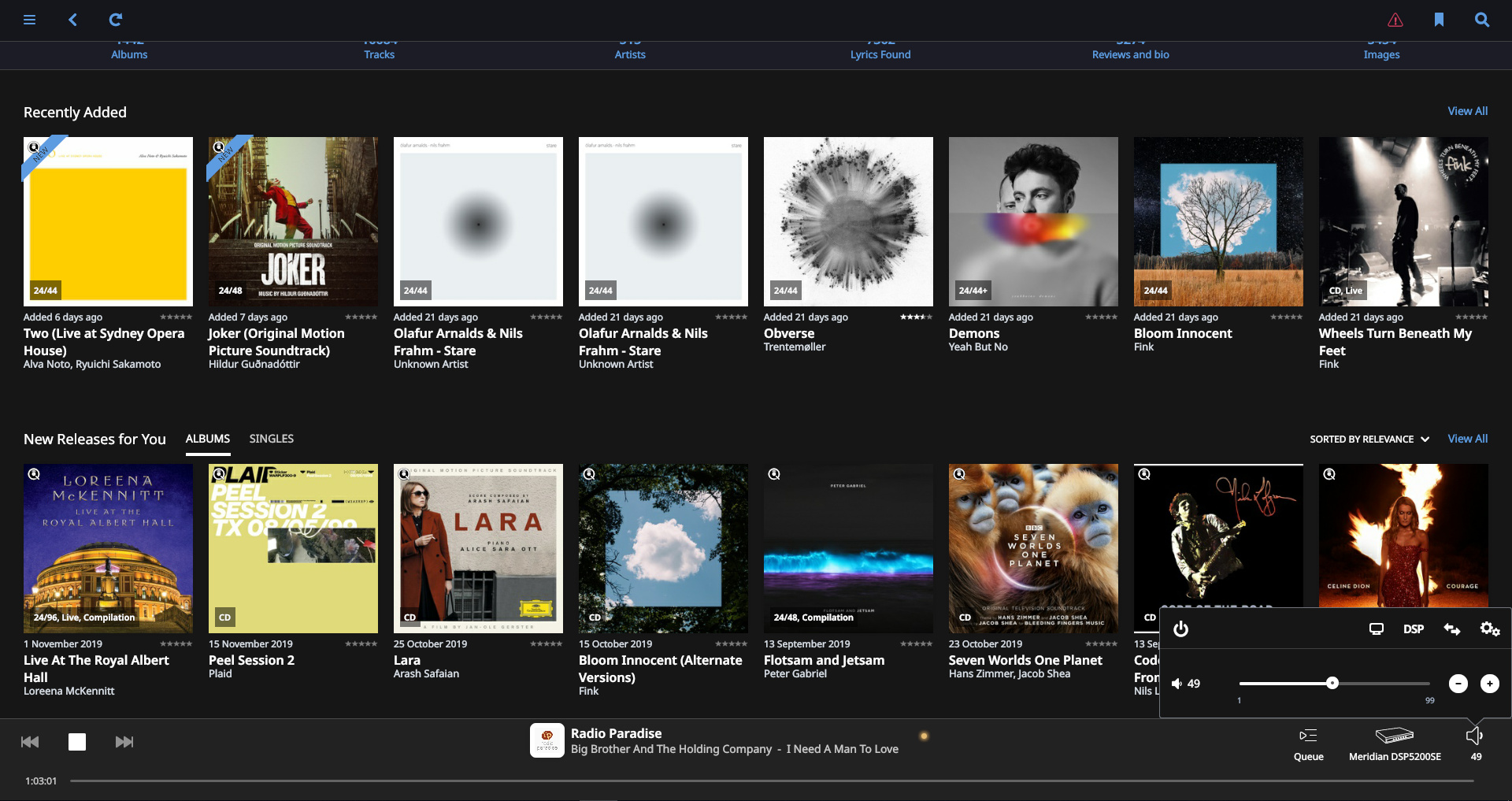Click View All for New Releases
Viewport: 1512px width, 801px height.
(x=1468, y=439)
